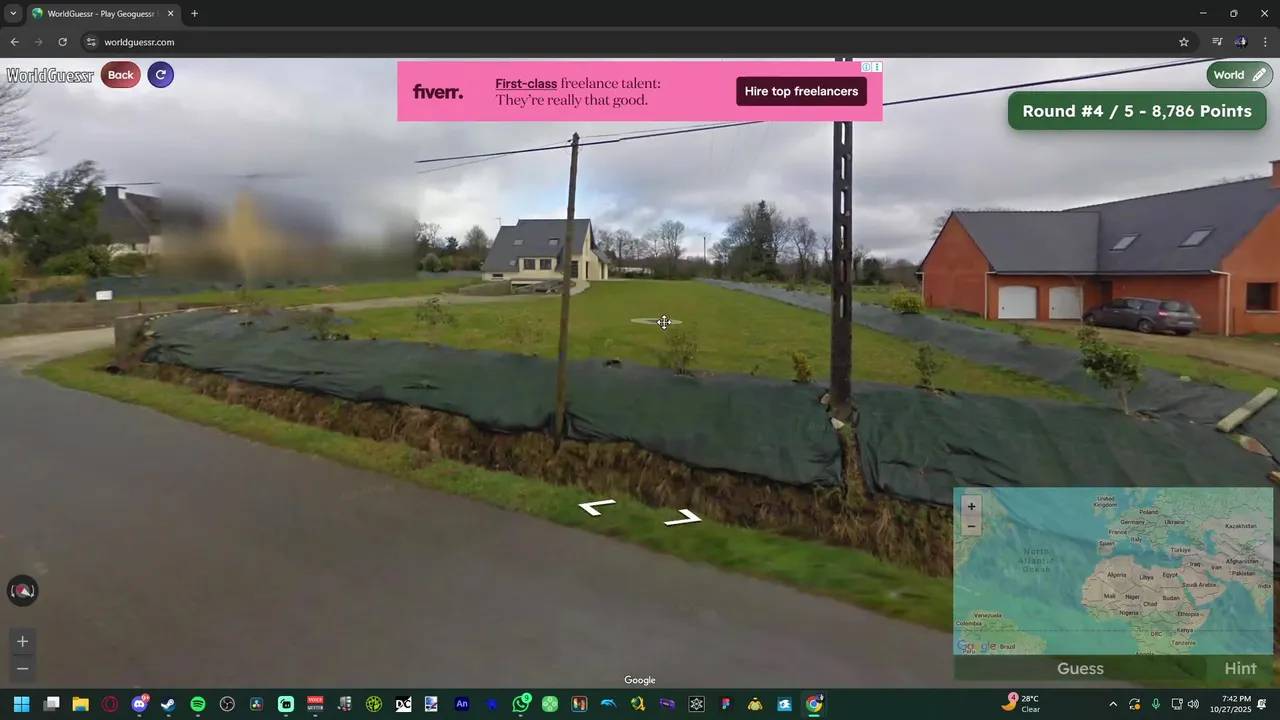Open a new browser tab
This screenshot has height=720, width=1280.
194,14
